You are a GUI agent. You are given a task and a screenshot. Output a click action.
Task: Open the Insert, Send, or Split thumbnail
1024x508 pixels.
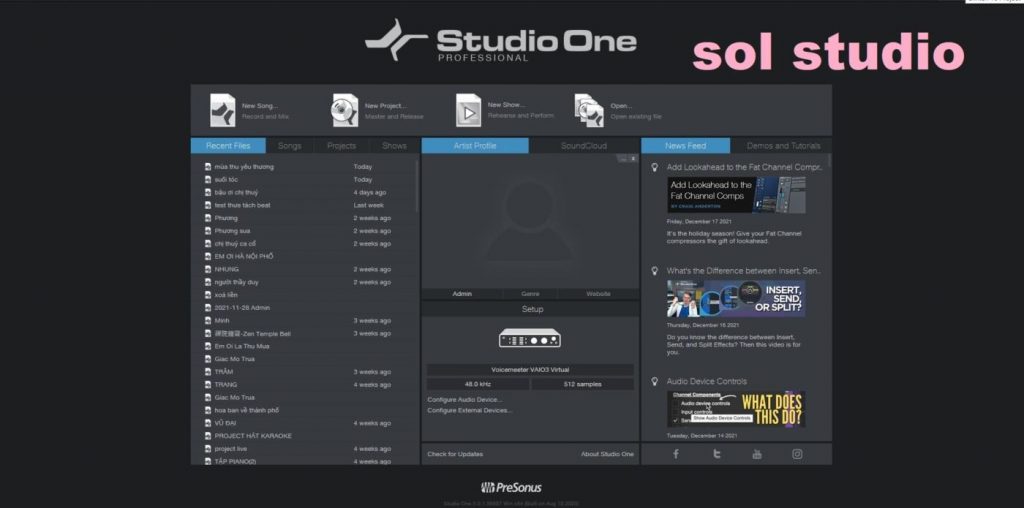coord(736,298)
